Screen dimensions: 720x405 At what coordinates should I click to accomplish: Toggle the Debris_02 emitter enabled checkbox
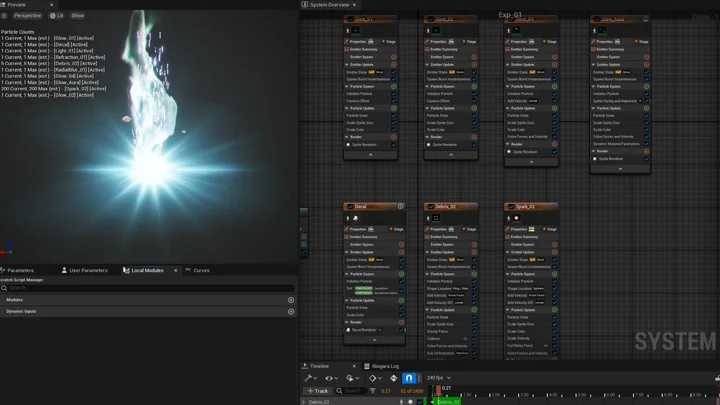coord(431,207)
